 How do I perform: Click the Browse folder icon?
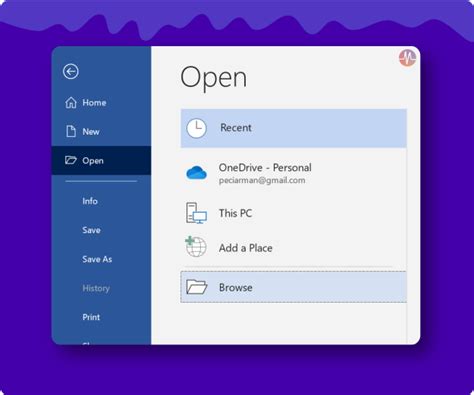click(197, 287)
